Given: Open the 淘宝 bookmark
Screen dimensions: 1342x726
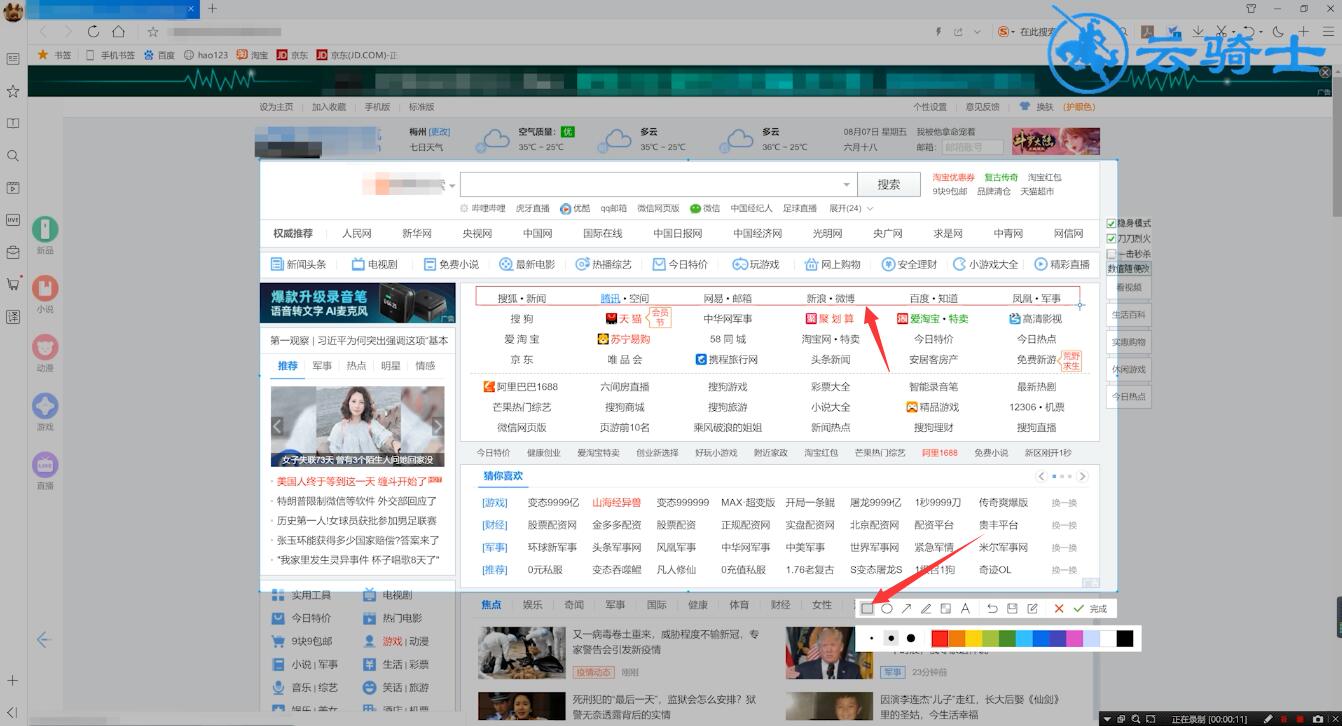Looking at the screenshot, I should [x=252, y=55].
